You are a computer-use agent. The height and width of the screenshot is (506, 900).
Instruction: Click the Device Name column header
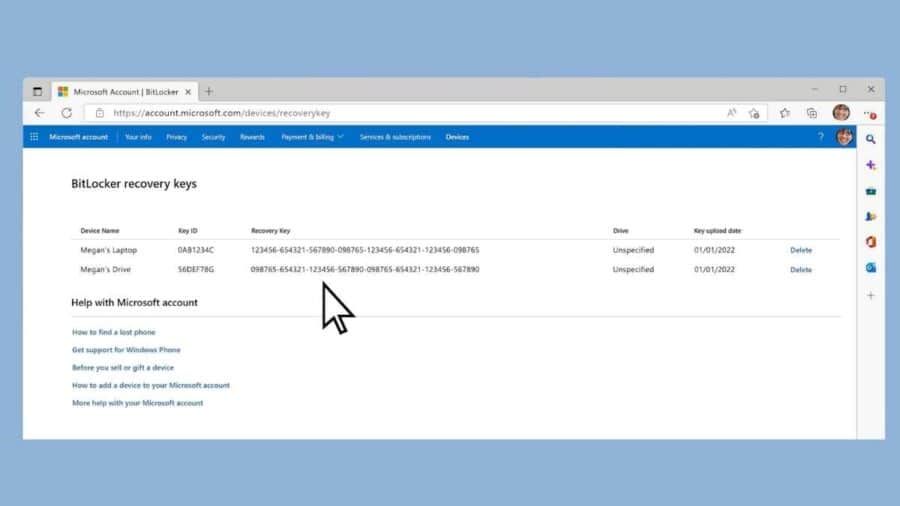pos(100,231)
